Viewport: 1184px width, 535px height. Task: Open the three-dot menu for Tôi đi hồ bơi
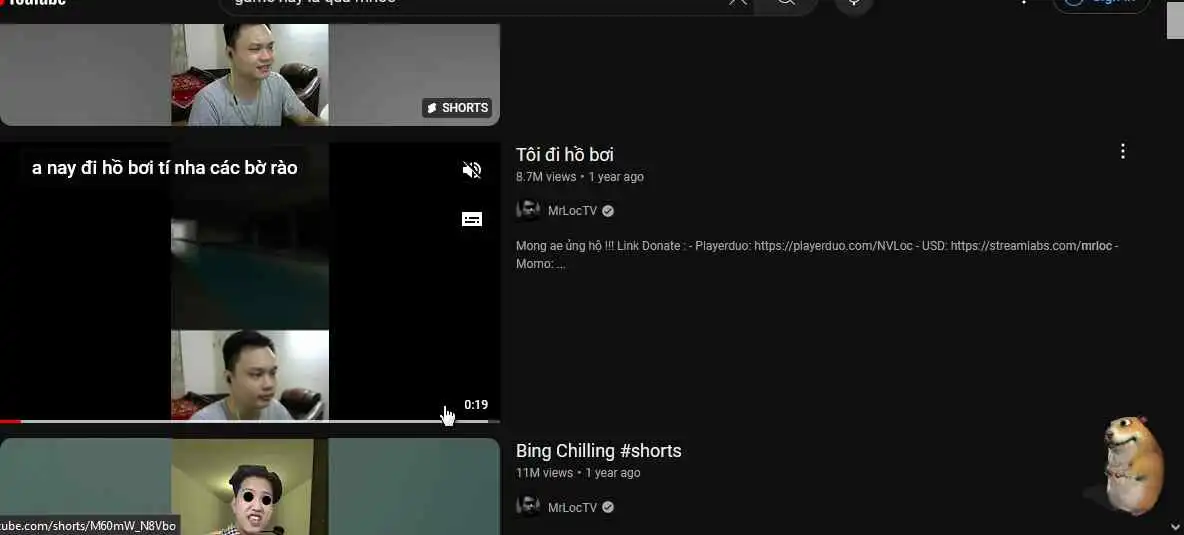tap(1123, 152)
